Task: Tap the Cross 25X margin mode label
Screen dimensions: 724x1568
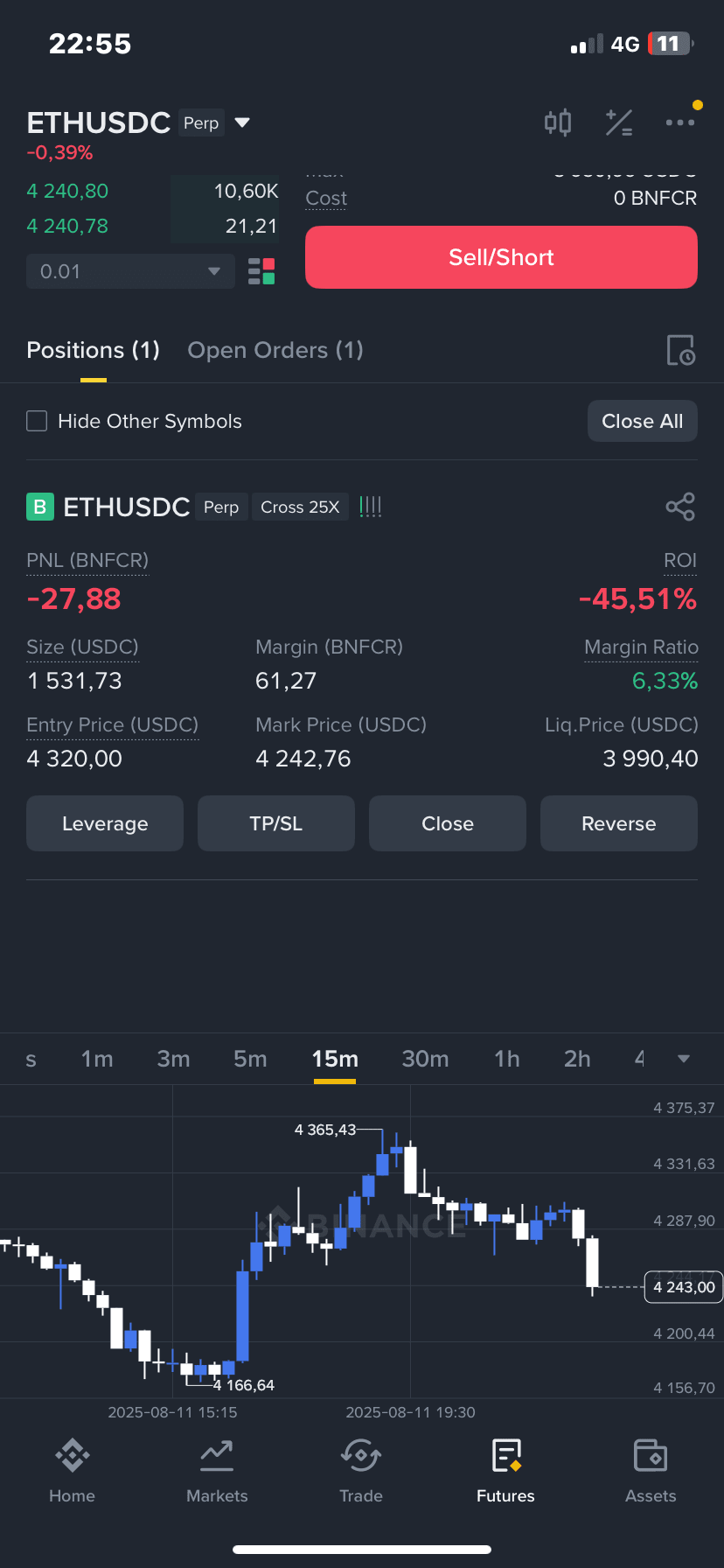Action: (x=300, y=507)
